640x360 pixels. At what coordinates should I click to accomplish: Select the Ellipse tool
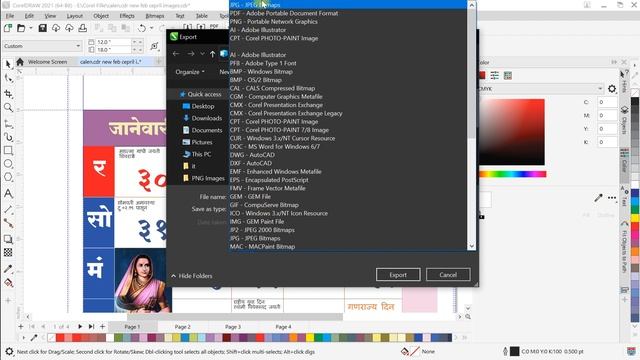[x=8, y=164]
